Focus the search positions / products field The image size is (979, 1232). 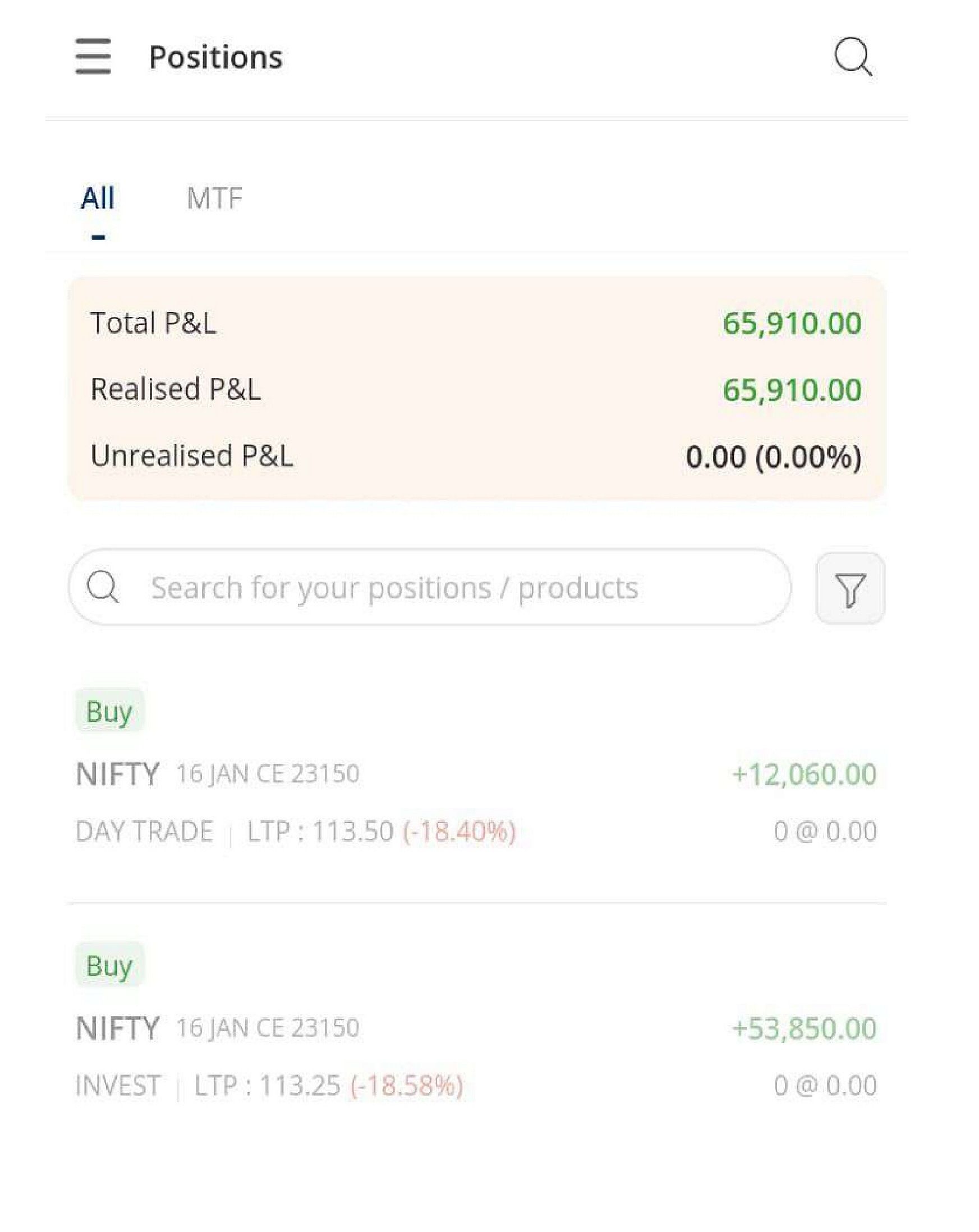click(x=430, y=587)
